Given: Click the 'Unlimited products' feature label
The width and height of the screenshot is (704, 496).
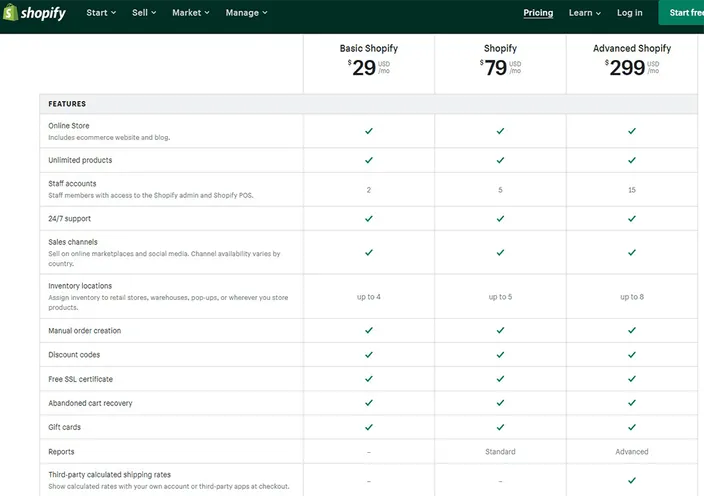Looking at the screenshot, I should (x=80, y=160).
